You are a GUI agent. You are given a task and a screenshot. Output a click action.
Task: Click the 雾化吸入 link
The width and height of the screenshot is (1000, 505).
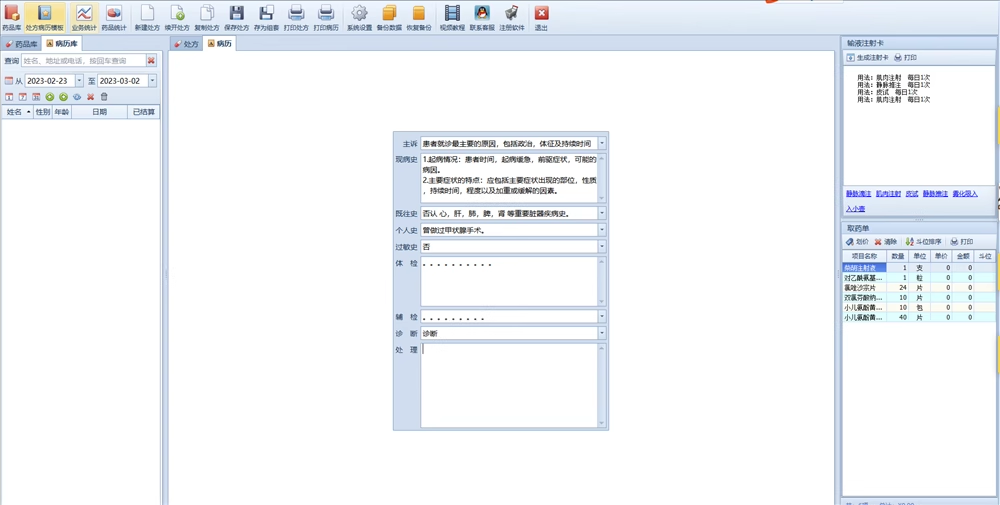[x=965, y=193]
